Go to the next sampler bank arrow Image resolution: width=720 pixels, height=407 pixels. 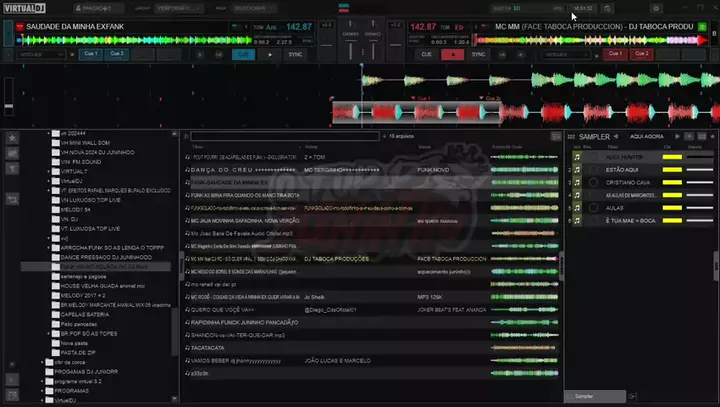(677, 136)
